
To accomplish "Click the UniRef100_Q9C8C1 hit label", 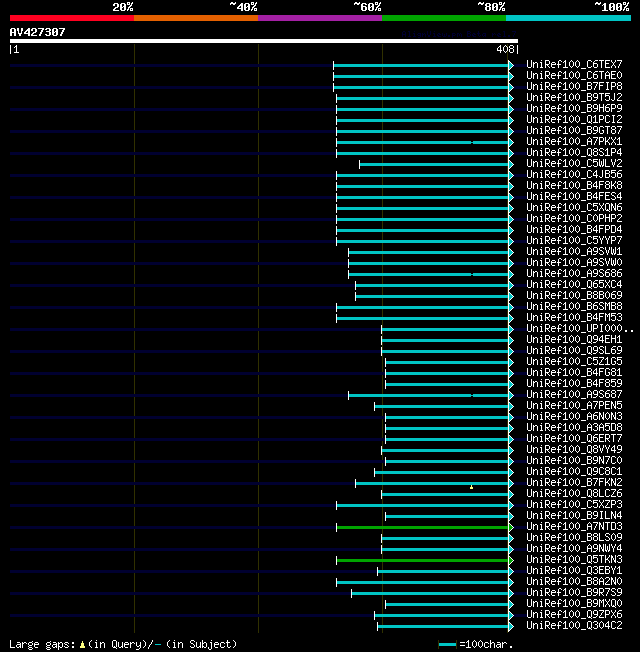I will 574,472.
